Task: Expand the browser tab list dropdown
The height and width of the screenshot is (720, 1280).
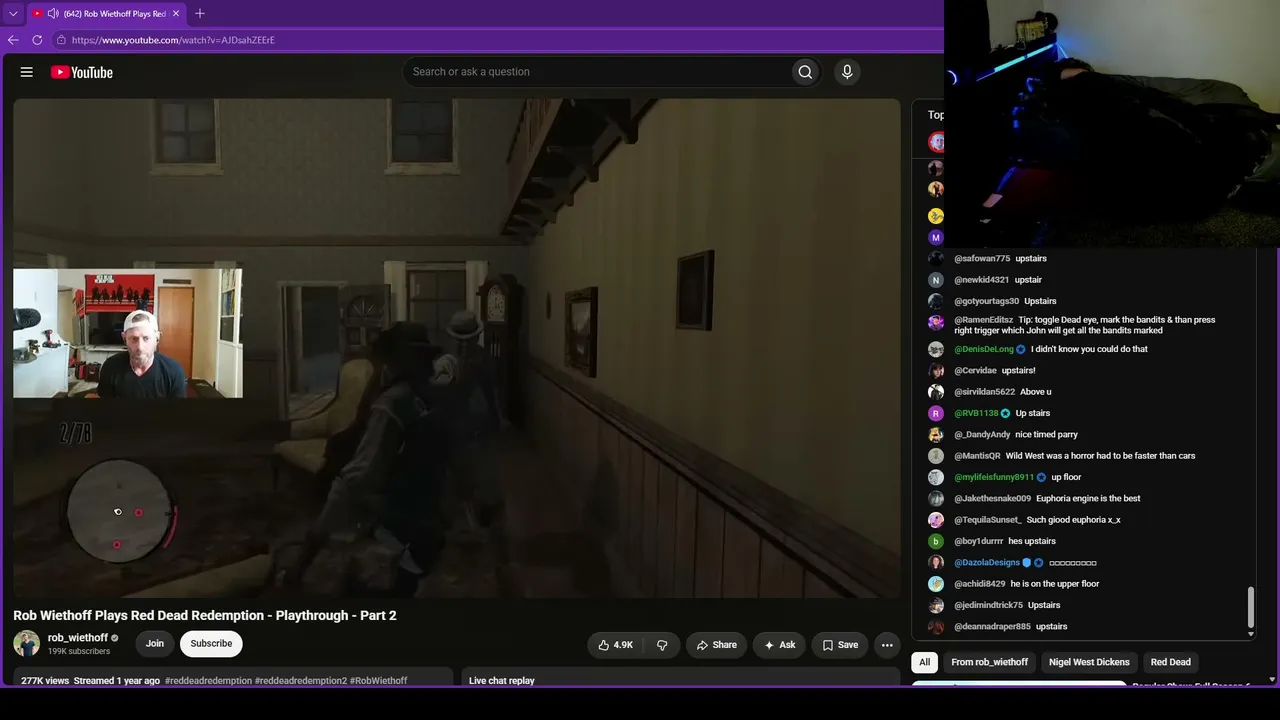Action: [x=13, y=14]
